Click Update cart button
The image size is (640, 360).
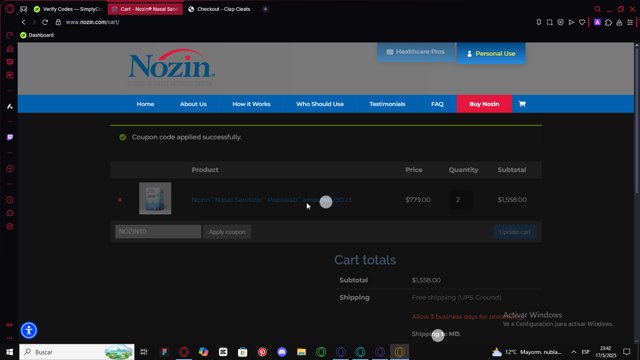(515, 232)
